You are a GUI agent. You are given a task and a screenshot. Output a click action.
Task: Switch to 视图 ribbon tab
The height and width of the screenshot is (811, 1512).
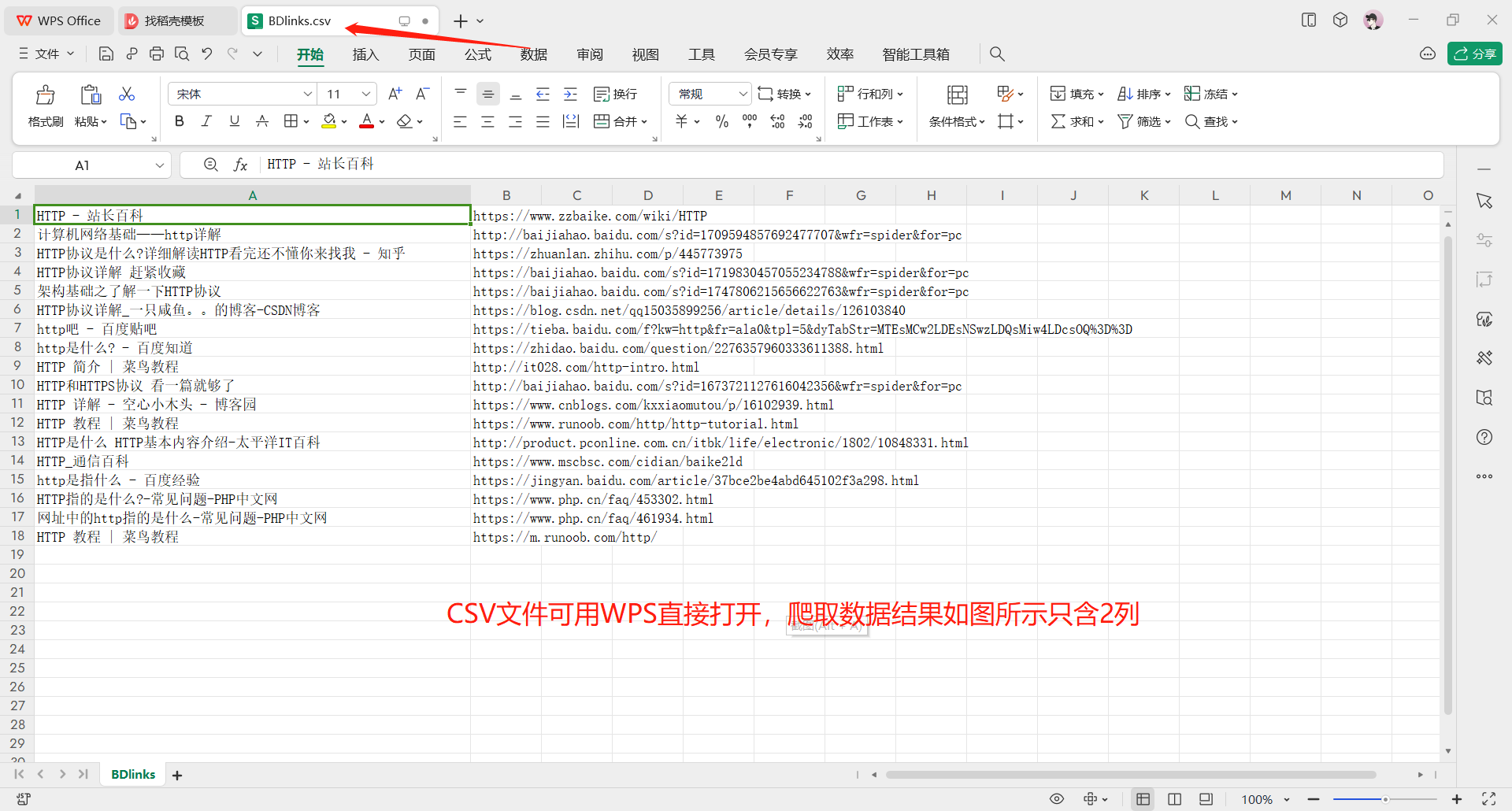coord(645,54)
